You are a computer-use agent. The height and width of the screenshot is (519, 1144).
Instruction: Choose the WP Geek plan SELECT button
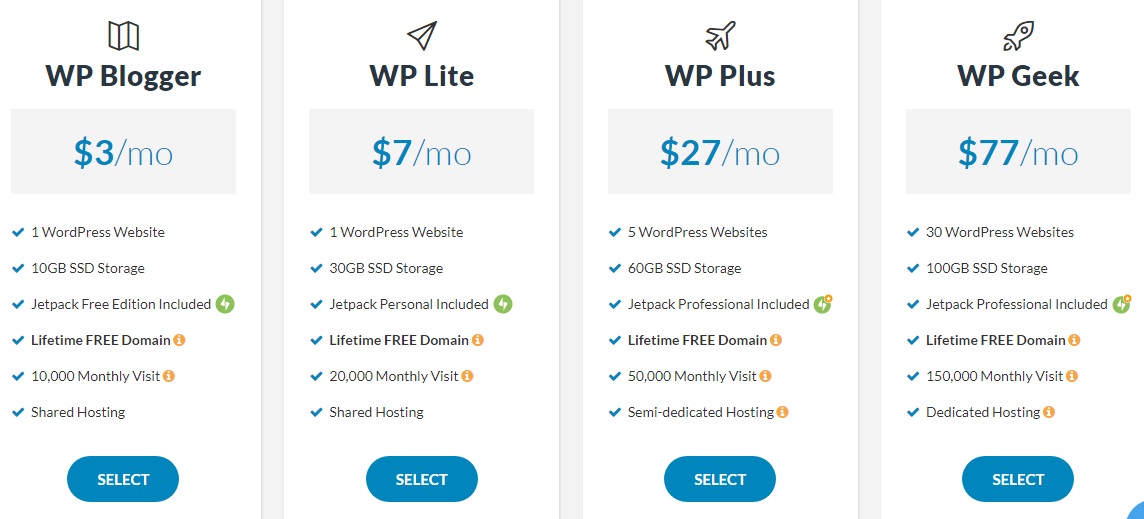1018,479
